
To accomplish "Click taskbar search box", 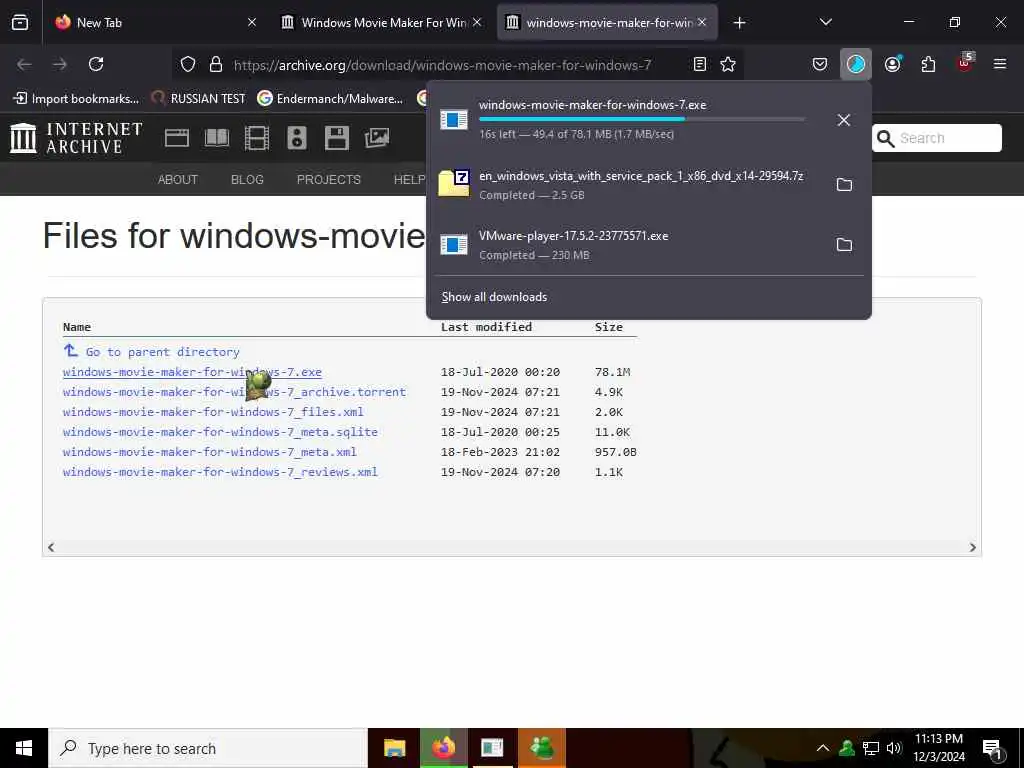I will click(x=208, y=748).
